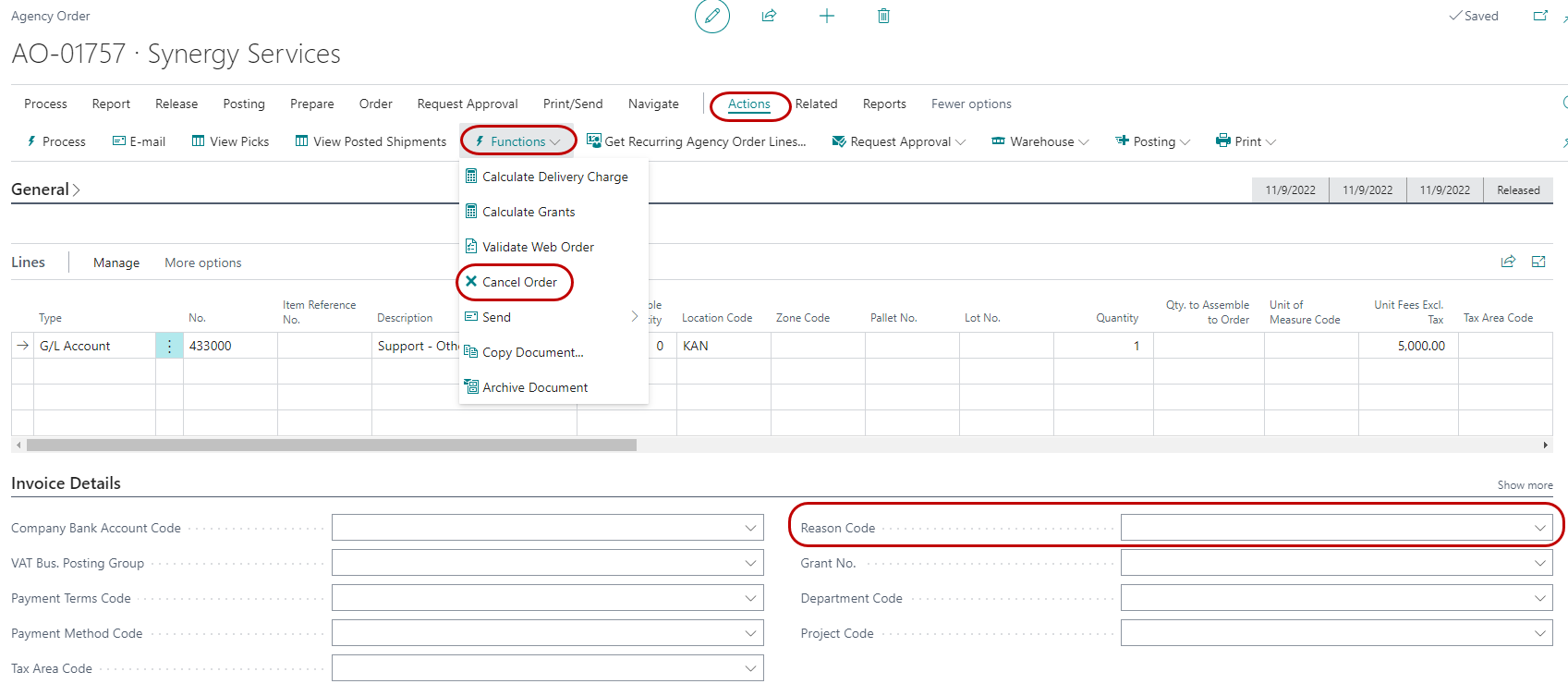Click Show more in Invoice Details

pyautogui.click(x=1525, y=485)
